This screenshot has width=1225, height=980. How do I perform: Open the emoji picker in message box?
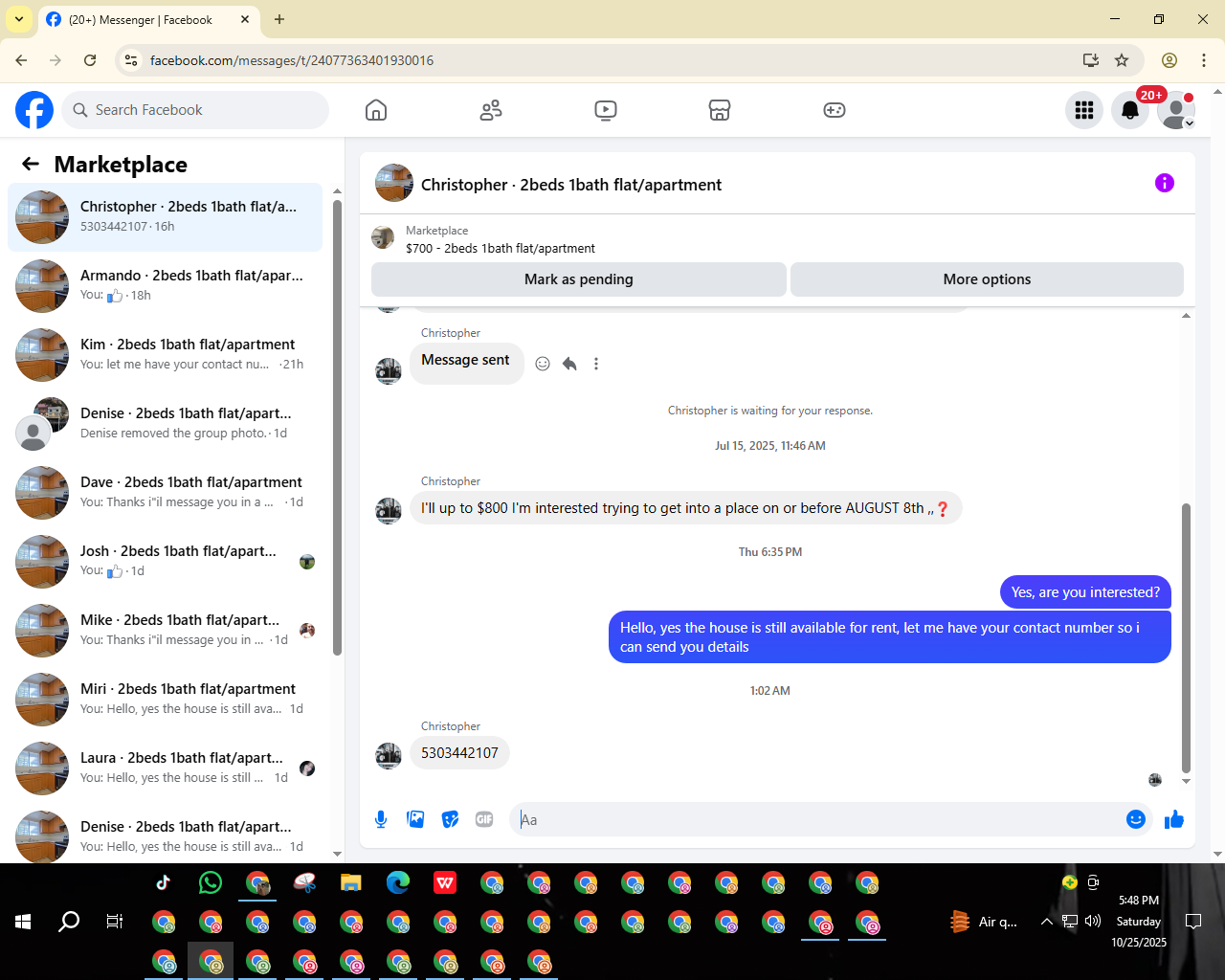click(x=1136, y=819)
